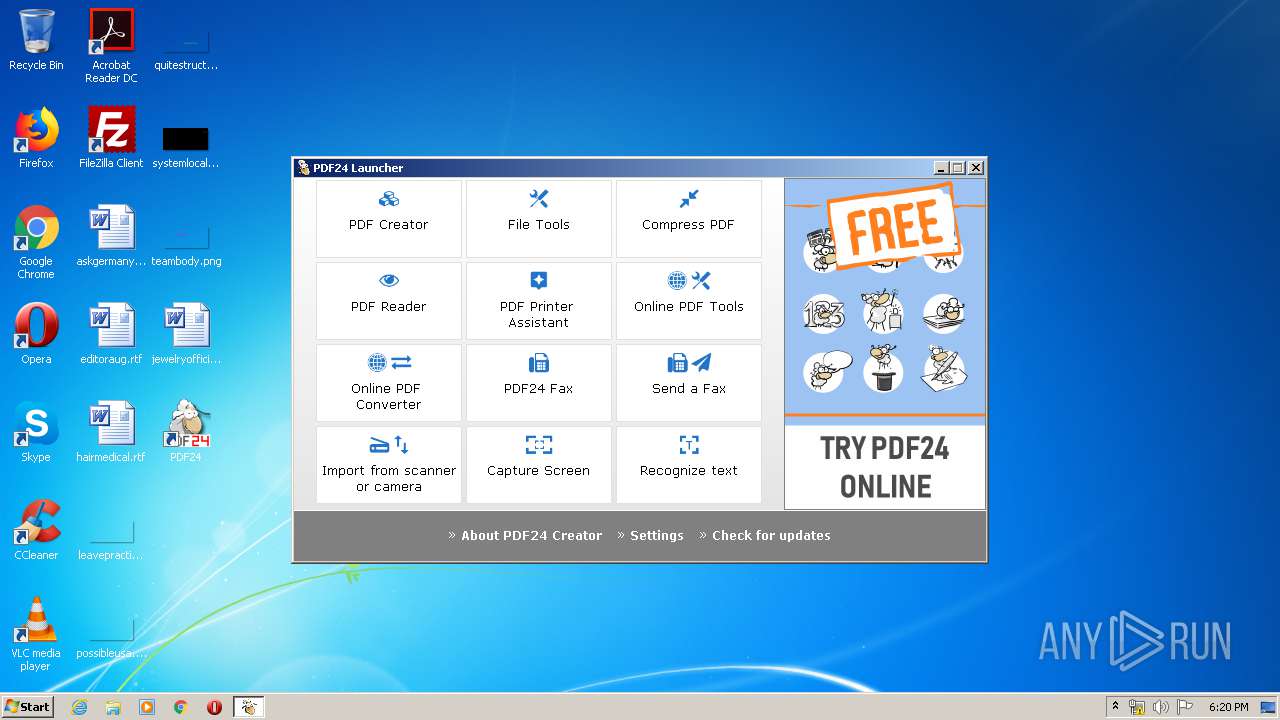Open the PDF Creator tile

[x=389, y=219]
